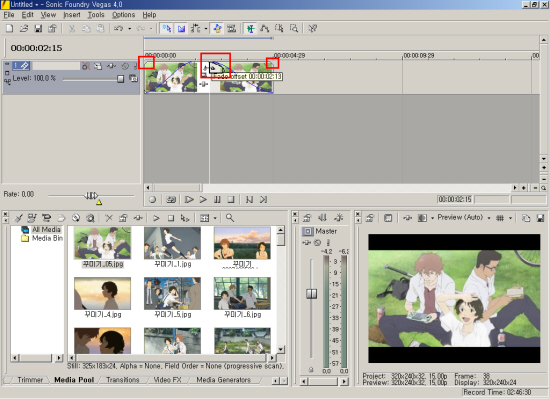Stop playback with the Stop button
This screenshot has height=399, width=550.
click(231, 200)
